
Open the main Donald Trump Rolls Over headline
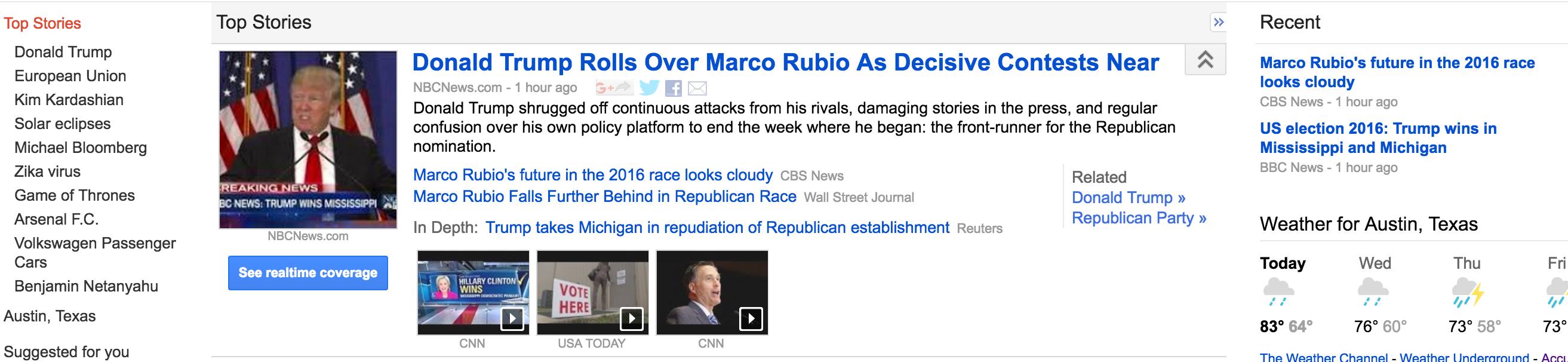(785, 62)
